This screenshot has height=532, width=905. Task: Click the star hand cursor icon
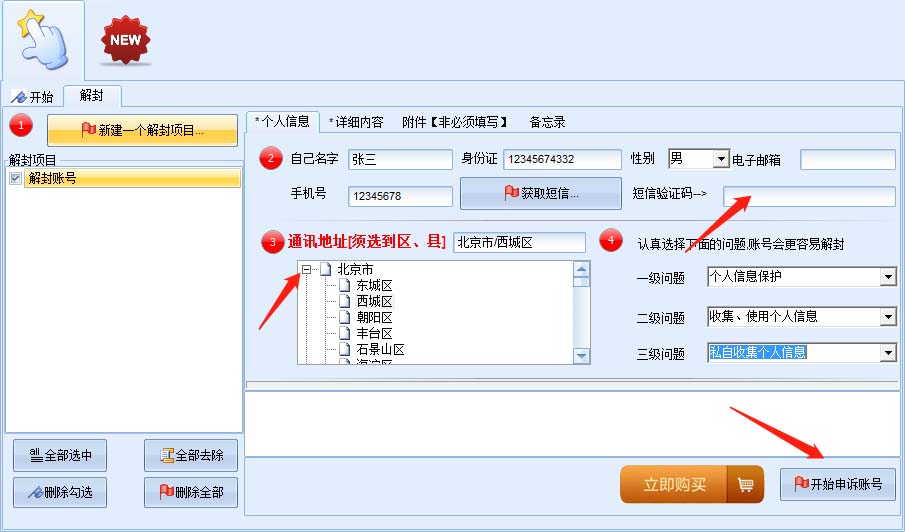tap(42, 40)
